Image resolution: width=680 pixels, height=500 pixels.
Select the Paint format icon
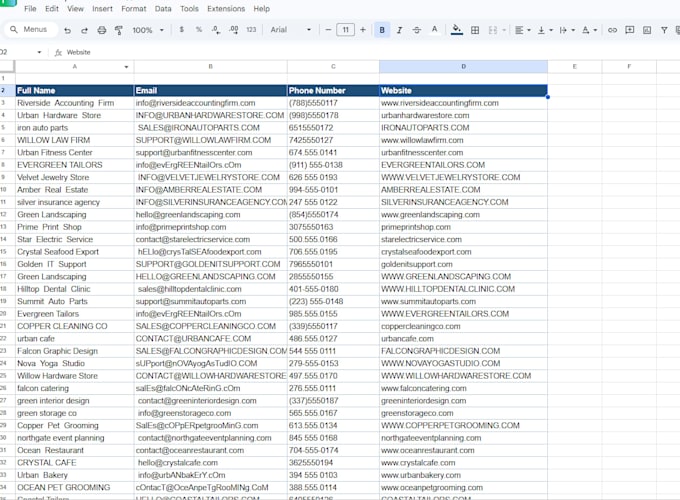118,30
